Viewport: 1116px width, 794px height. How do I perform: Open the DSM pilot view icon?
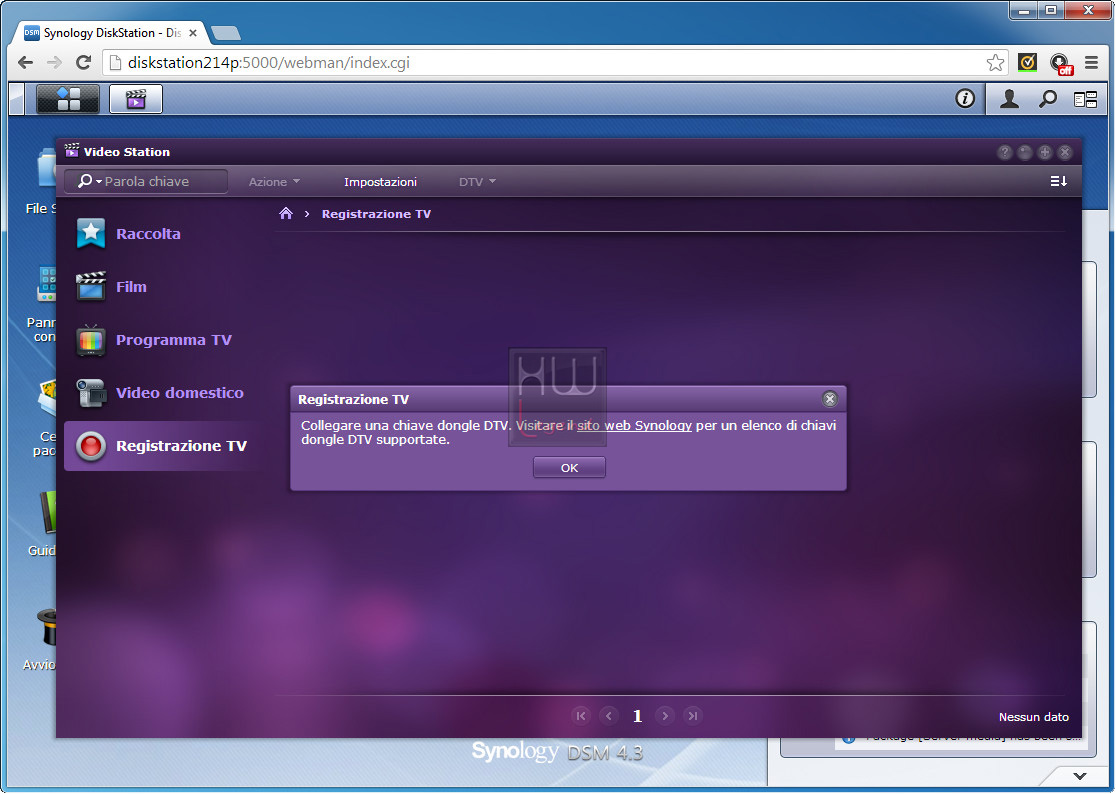[x=1085, y=100]
